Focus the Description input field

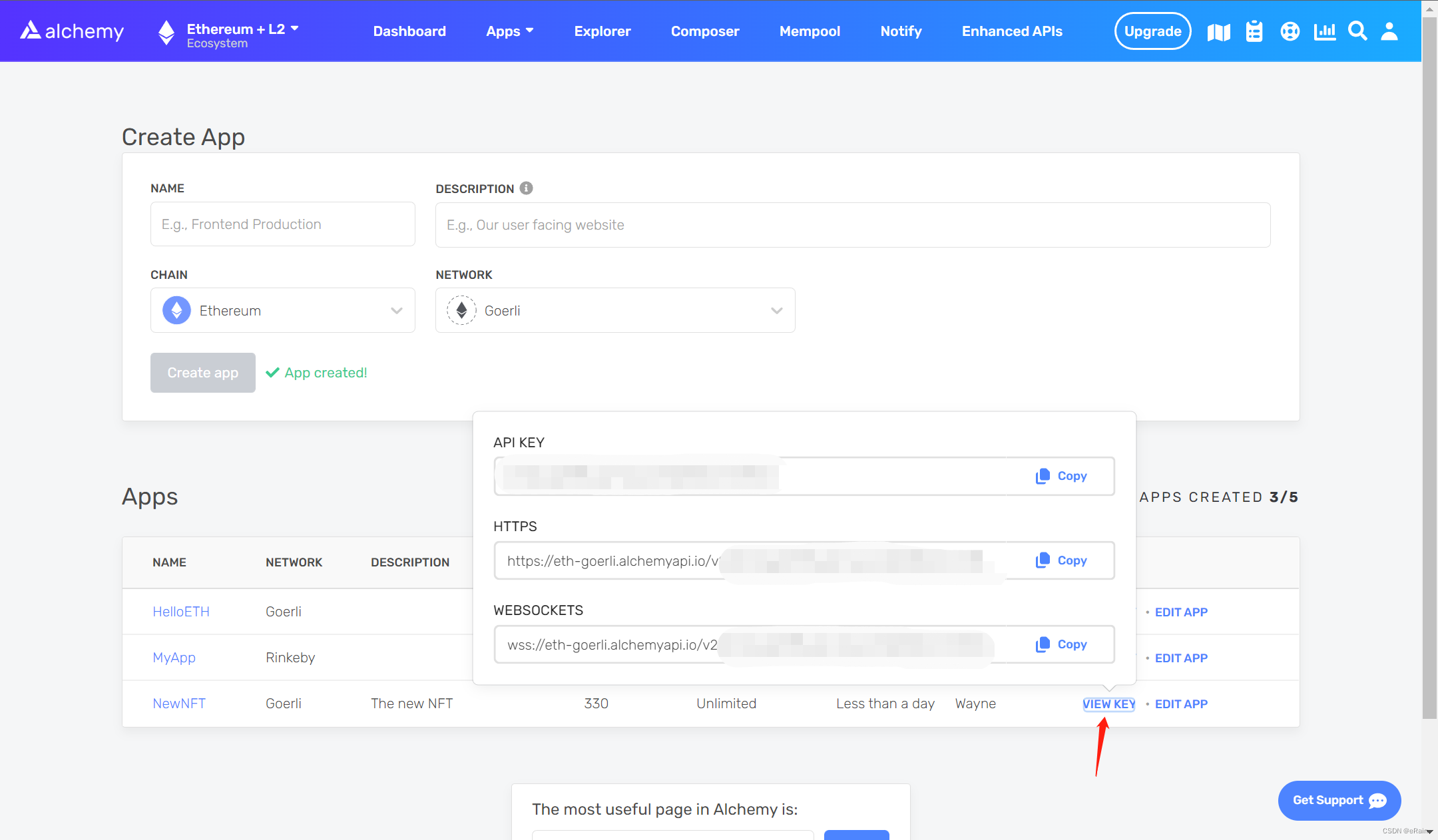click(x=853, y=225)
